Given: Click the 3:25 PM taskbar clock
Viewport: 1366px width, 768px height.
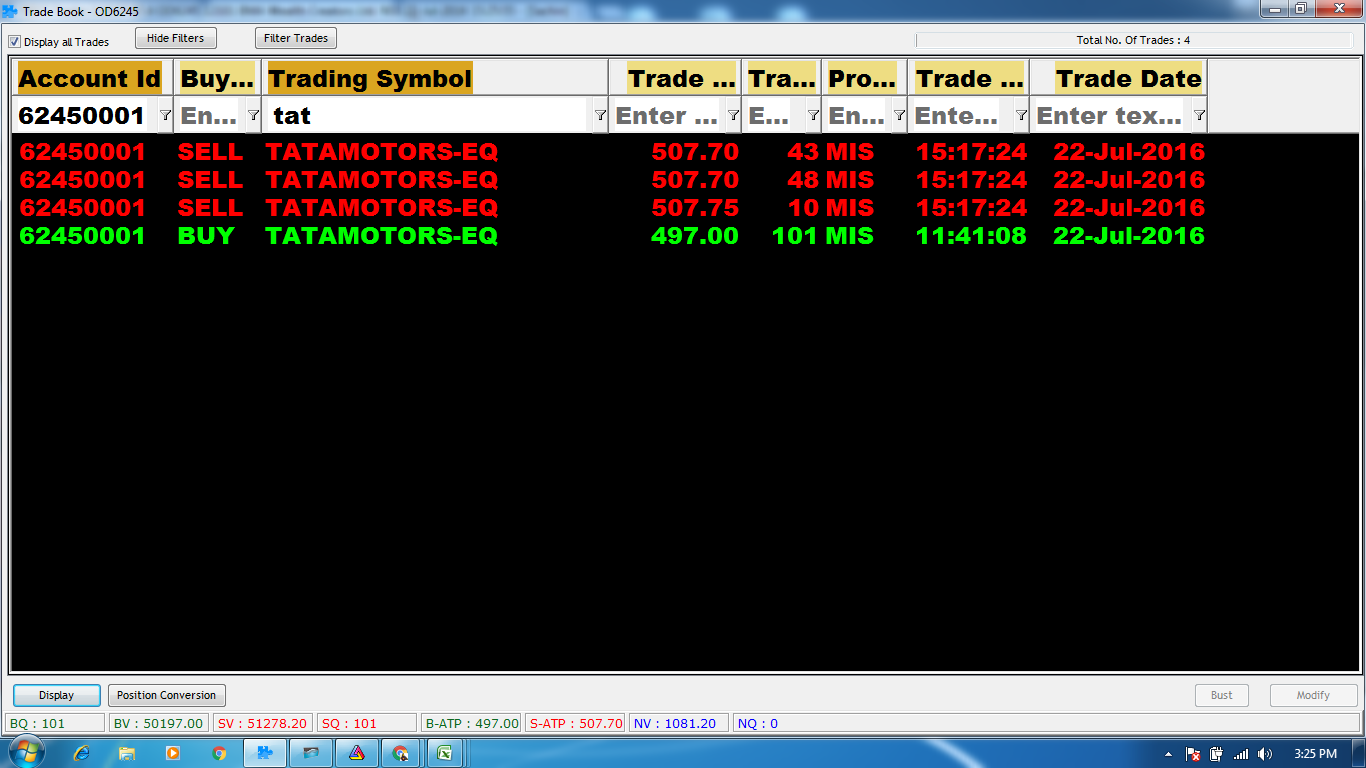Looking at the screenshot, I should [x=1315, y=754].
